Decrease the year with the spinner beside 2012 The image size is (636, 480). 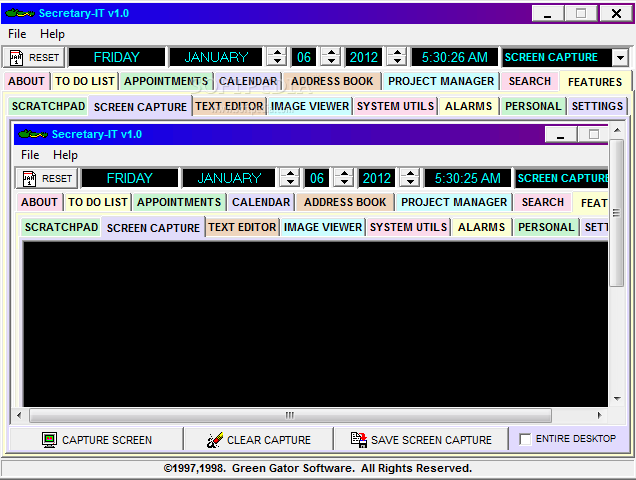(x=397, y=62)
